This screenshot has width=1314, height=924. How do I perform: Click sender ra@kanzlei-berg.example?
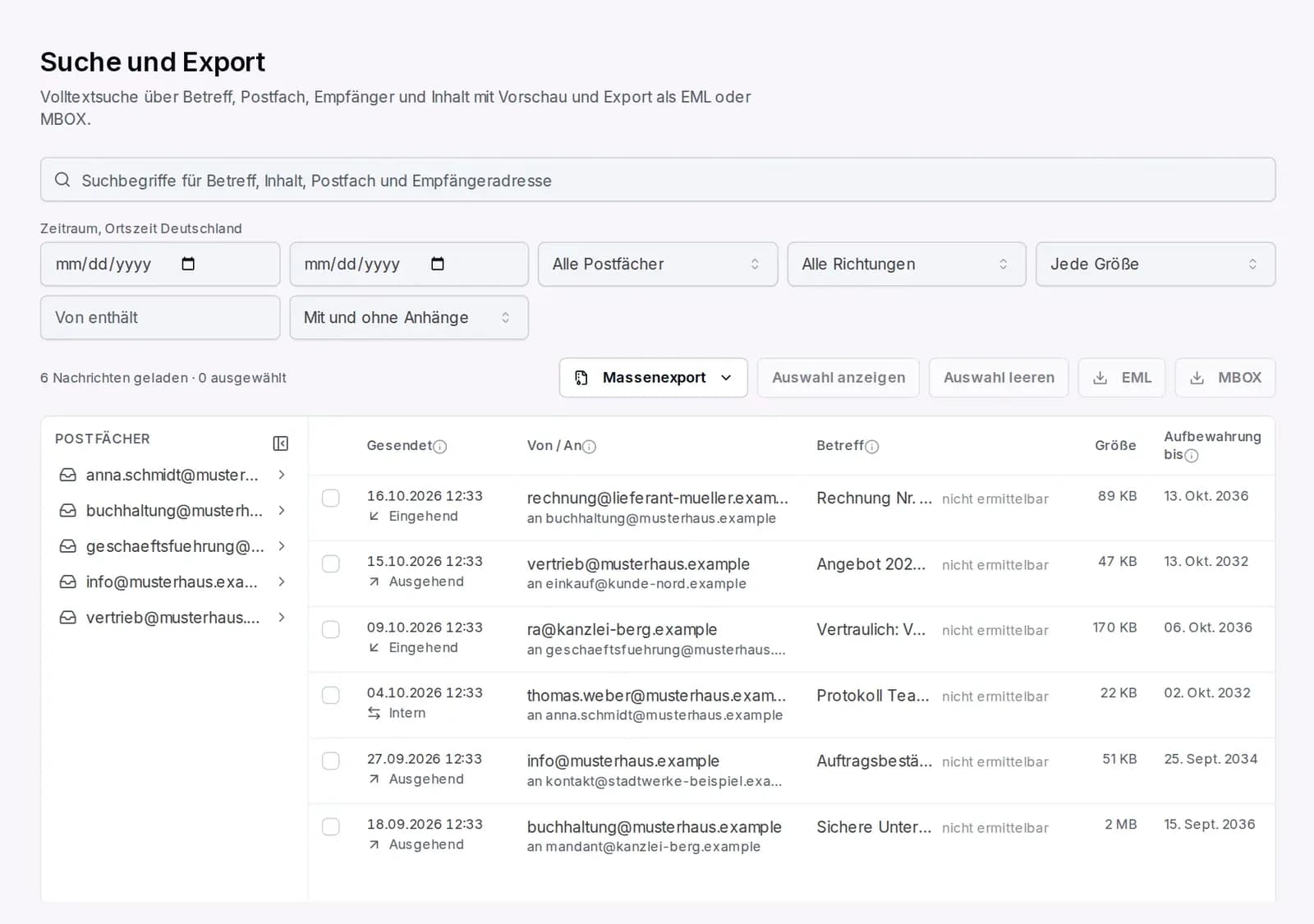622,629
